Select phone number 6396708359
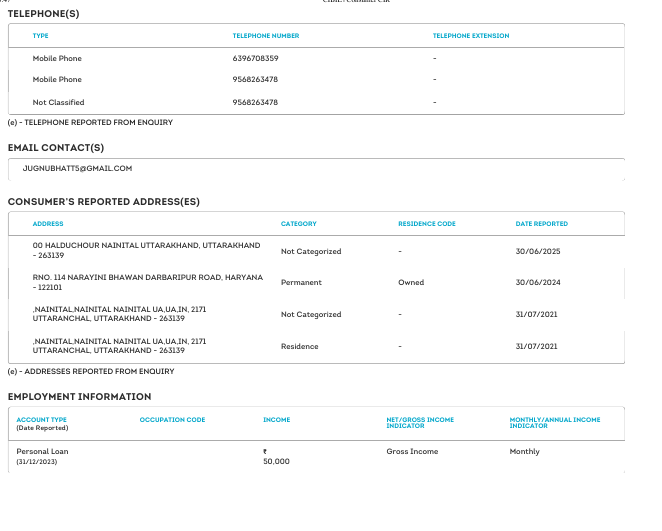Screen dimensions: 662x531 (255, 58)
